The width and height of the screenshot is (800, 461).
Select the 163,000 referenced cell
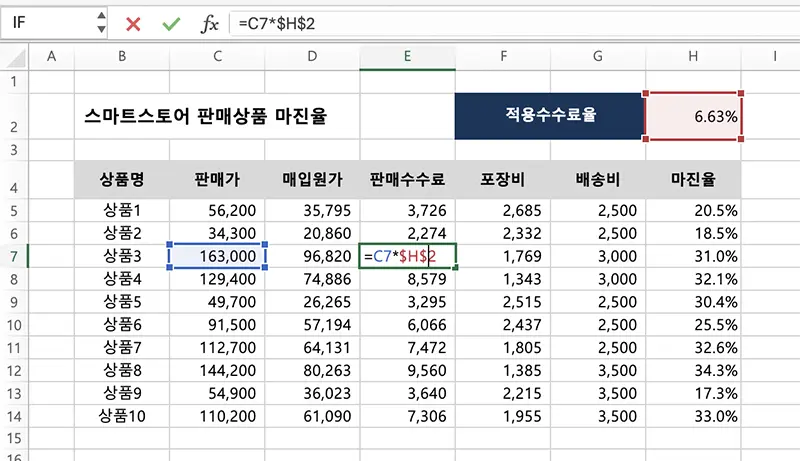[x=217, y=256]
